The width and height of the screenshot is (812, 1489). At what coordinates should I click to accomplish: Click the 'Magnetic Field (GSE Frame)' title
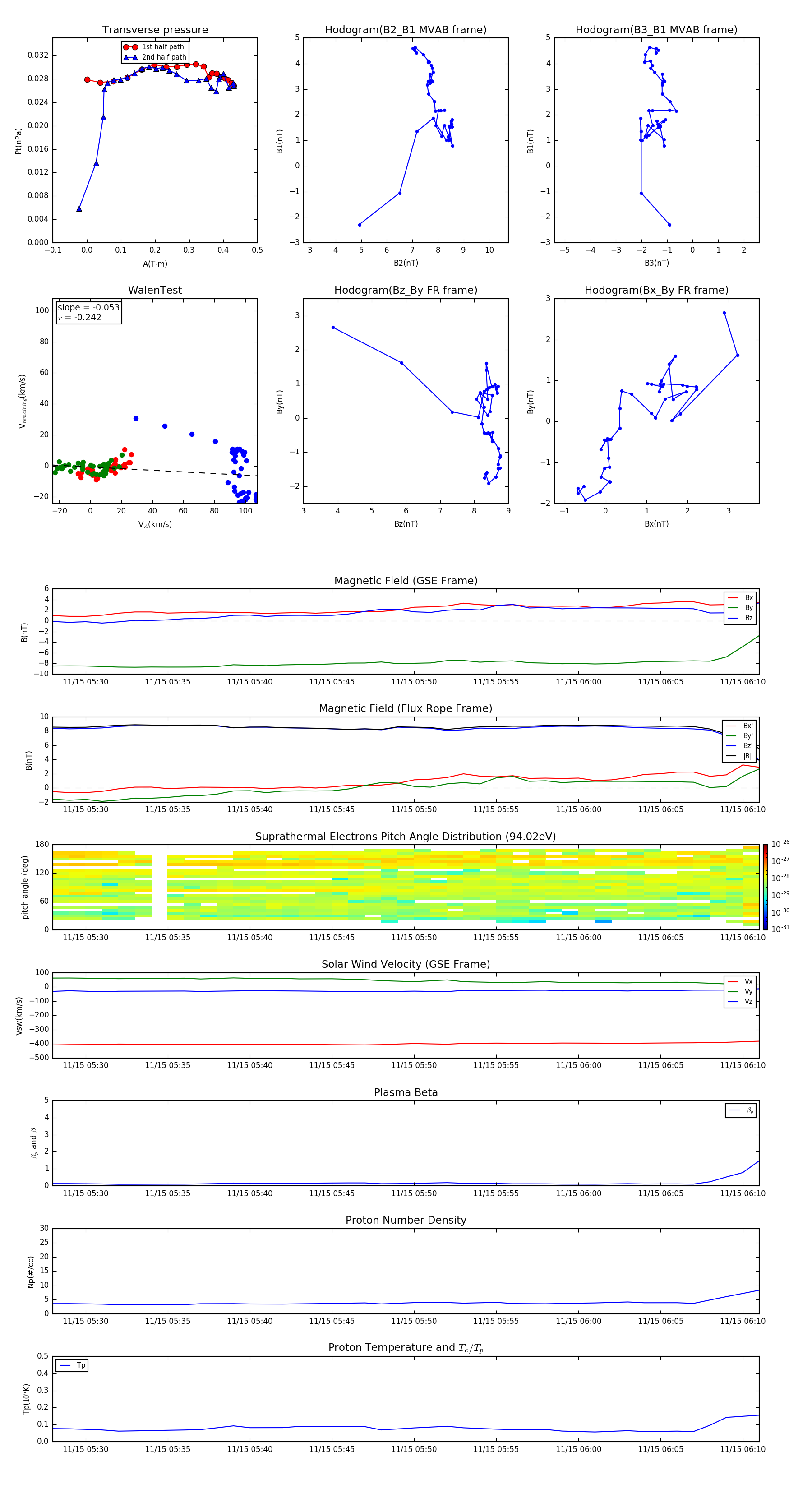pyautogui.click(x=406, y=581)
